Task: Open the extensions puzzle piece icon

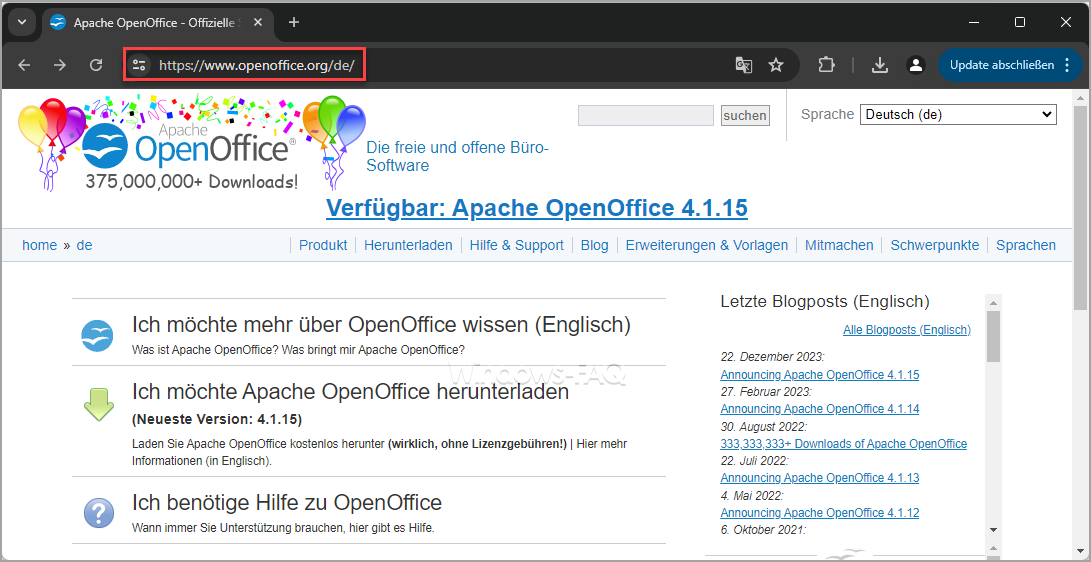Action: (826, 65)
